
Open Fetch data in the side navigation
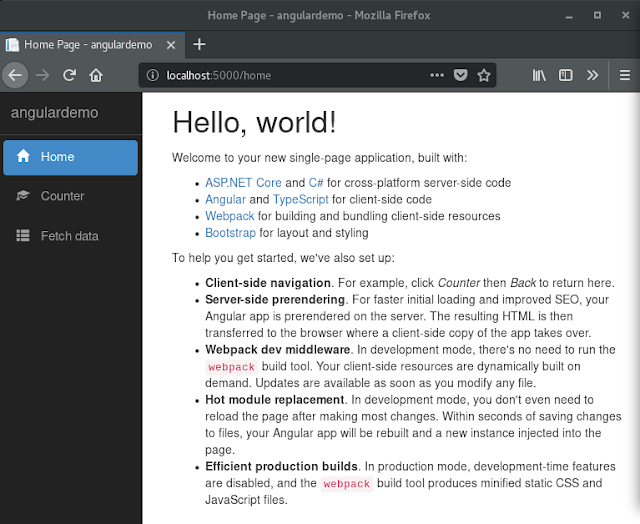click(x=69, y=236)
